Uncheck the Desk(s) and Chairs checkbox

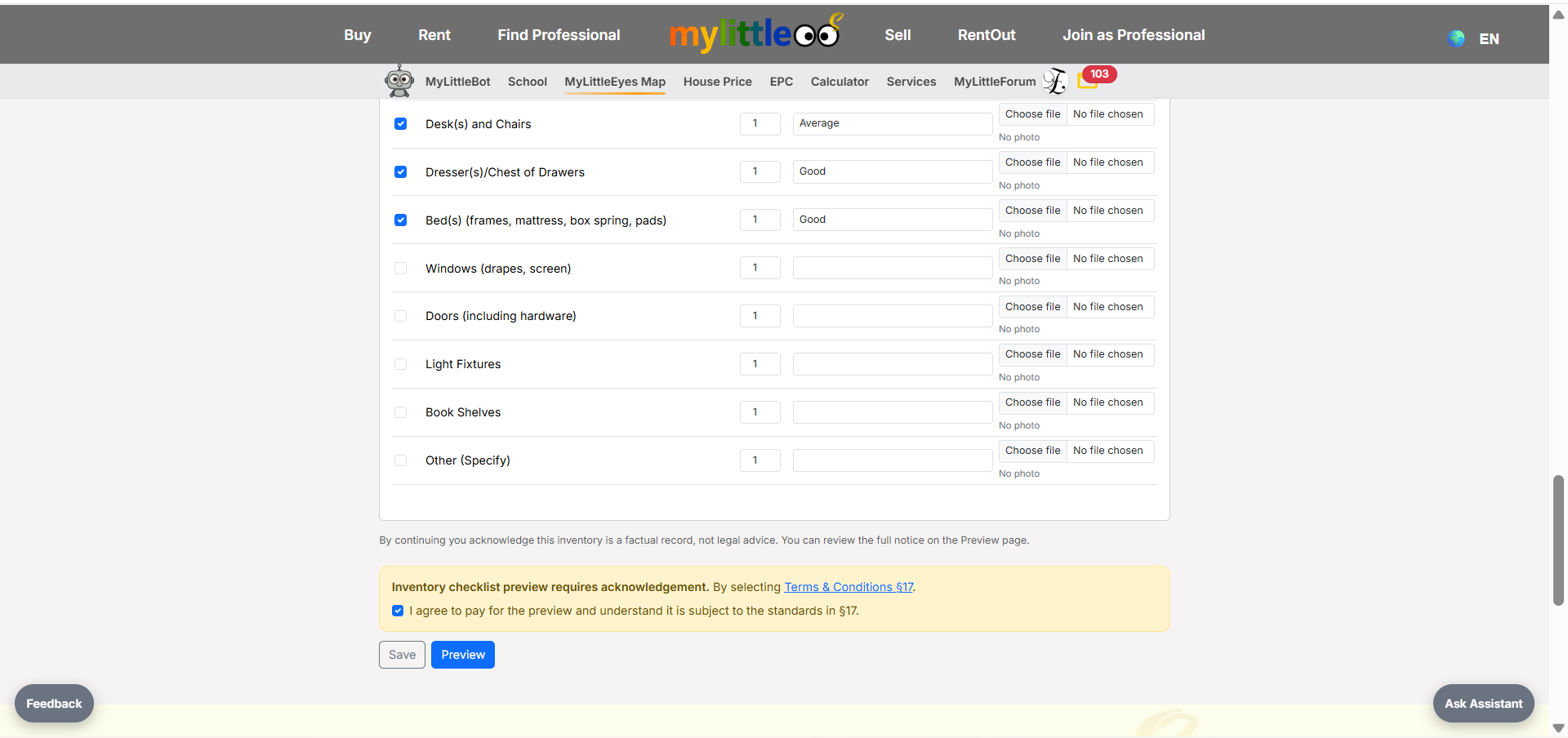point(401,124)
